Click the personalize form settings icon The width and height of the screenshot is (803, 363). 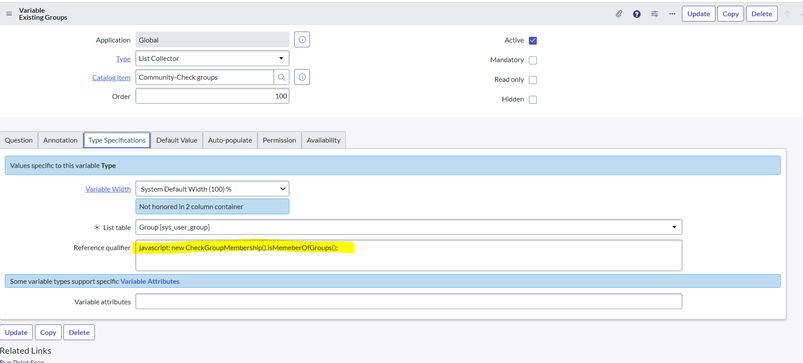click(x=654, y=14)
